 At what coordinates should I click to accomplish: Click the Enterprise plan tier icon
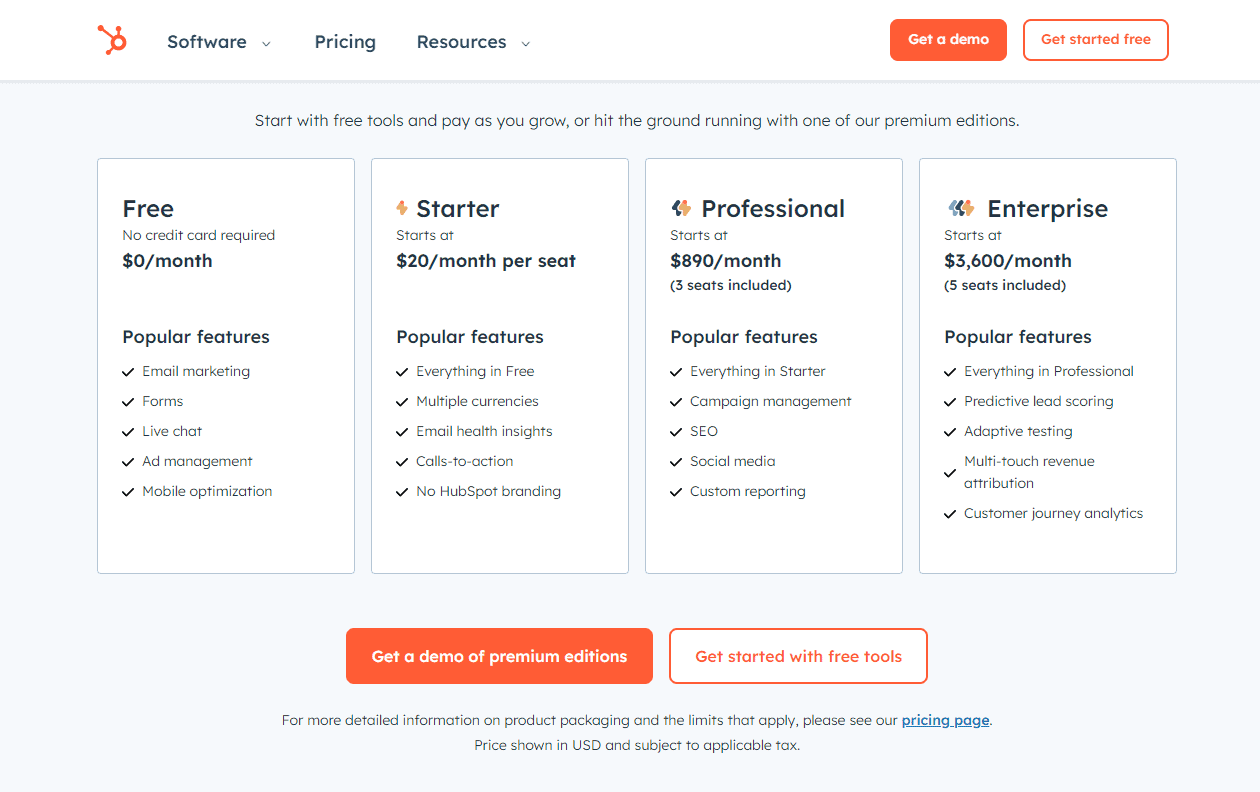point(961,208)
